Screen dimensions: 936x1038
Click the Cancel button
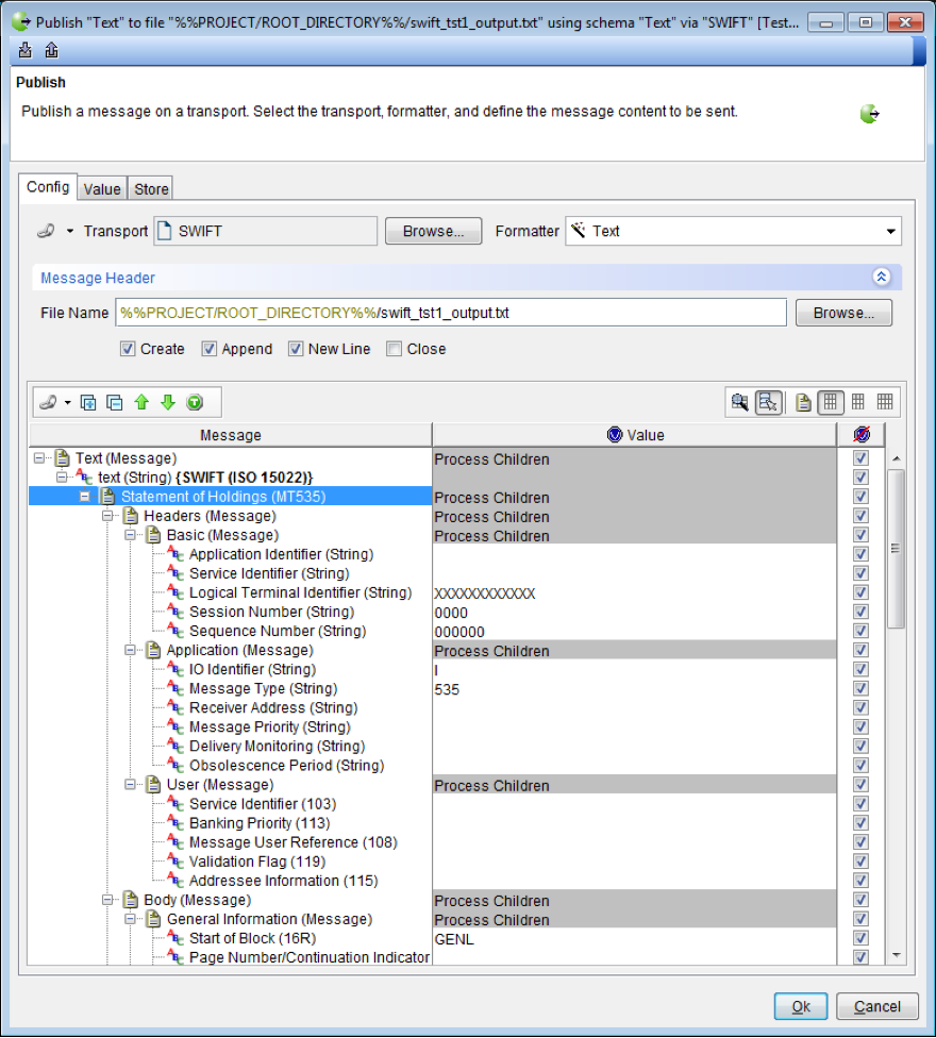pos(877,1006)
